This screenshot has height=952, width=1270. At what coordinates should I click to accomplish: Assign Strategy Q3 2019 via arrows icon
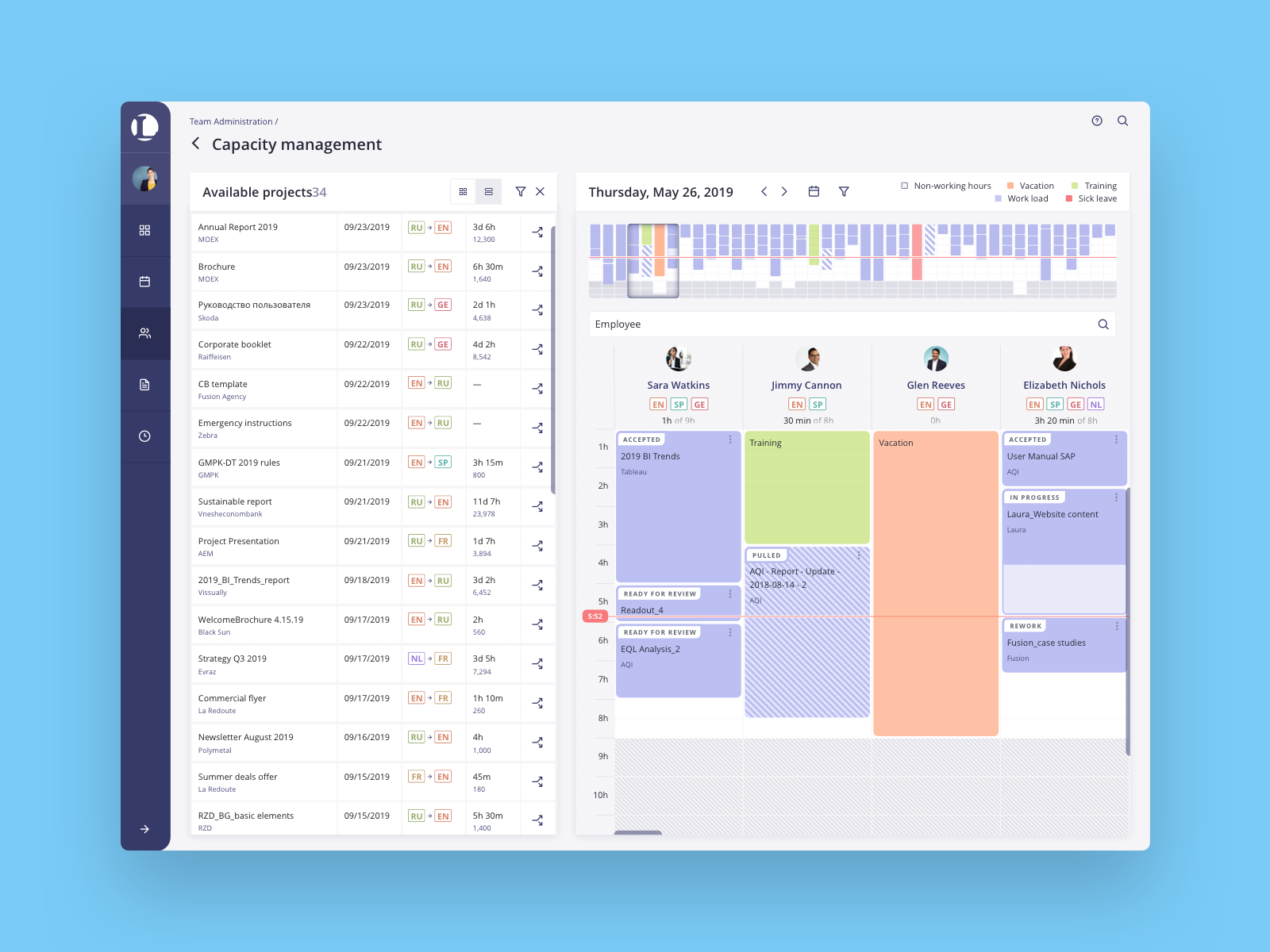click(x=537, y=663)
